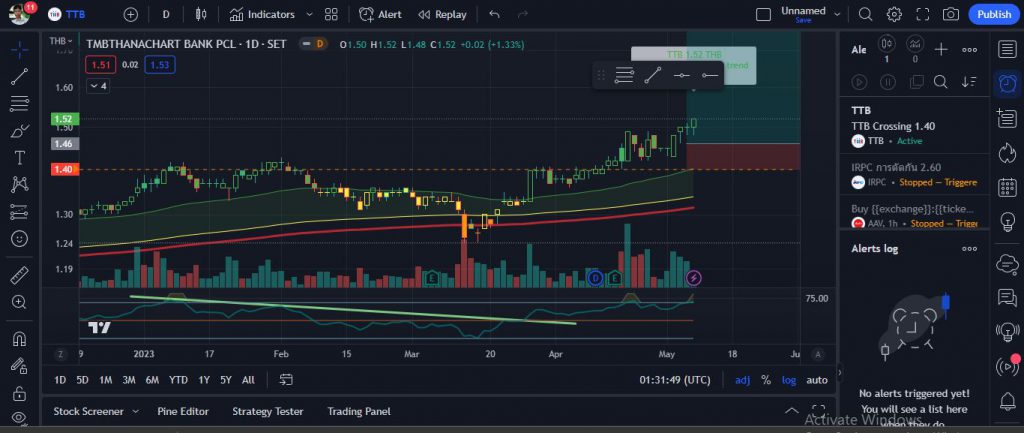
Task: Open the Trading Panel tab
Action: [x=359, y=411]
